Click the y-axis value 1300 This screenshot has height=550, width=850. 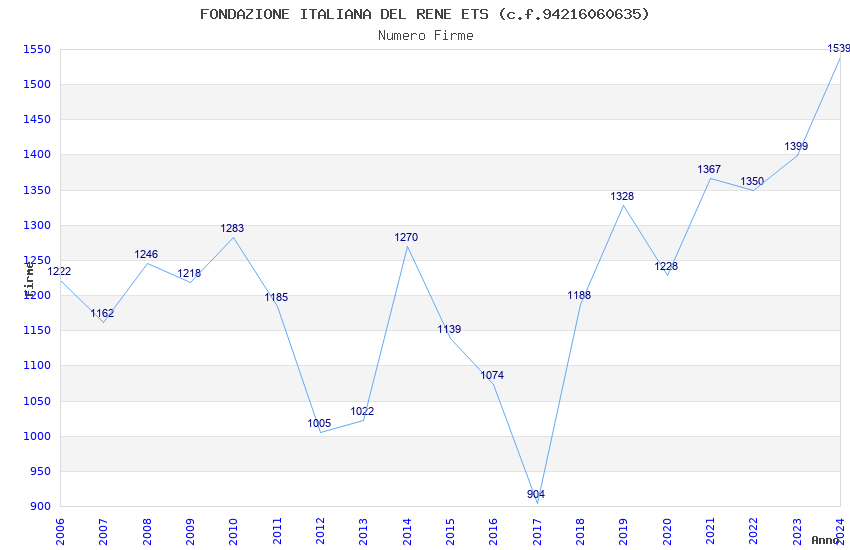(37, 225)
